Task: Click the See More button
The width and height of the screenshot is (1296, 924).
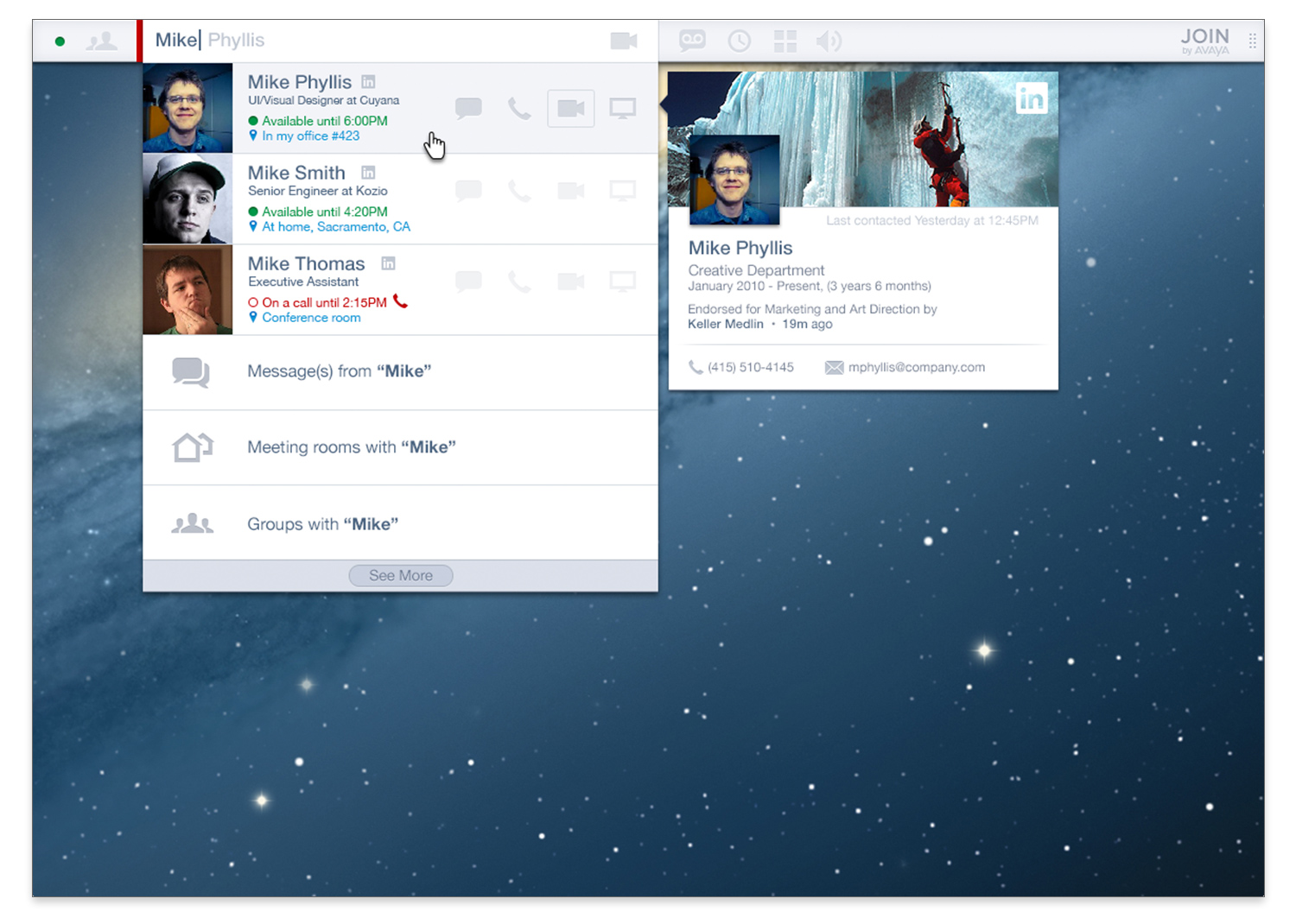Action: coord(401,576)
